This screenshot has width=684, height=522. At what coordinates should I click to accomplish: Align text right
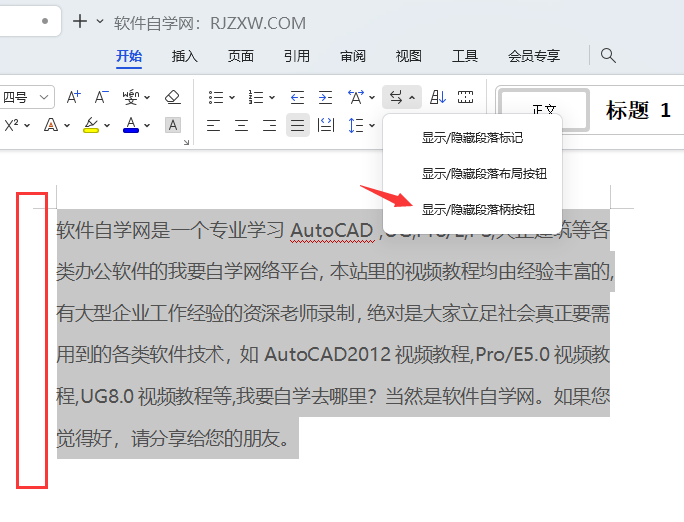(269, 126)
